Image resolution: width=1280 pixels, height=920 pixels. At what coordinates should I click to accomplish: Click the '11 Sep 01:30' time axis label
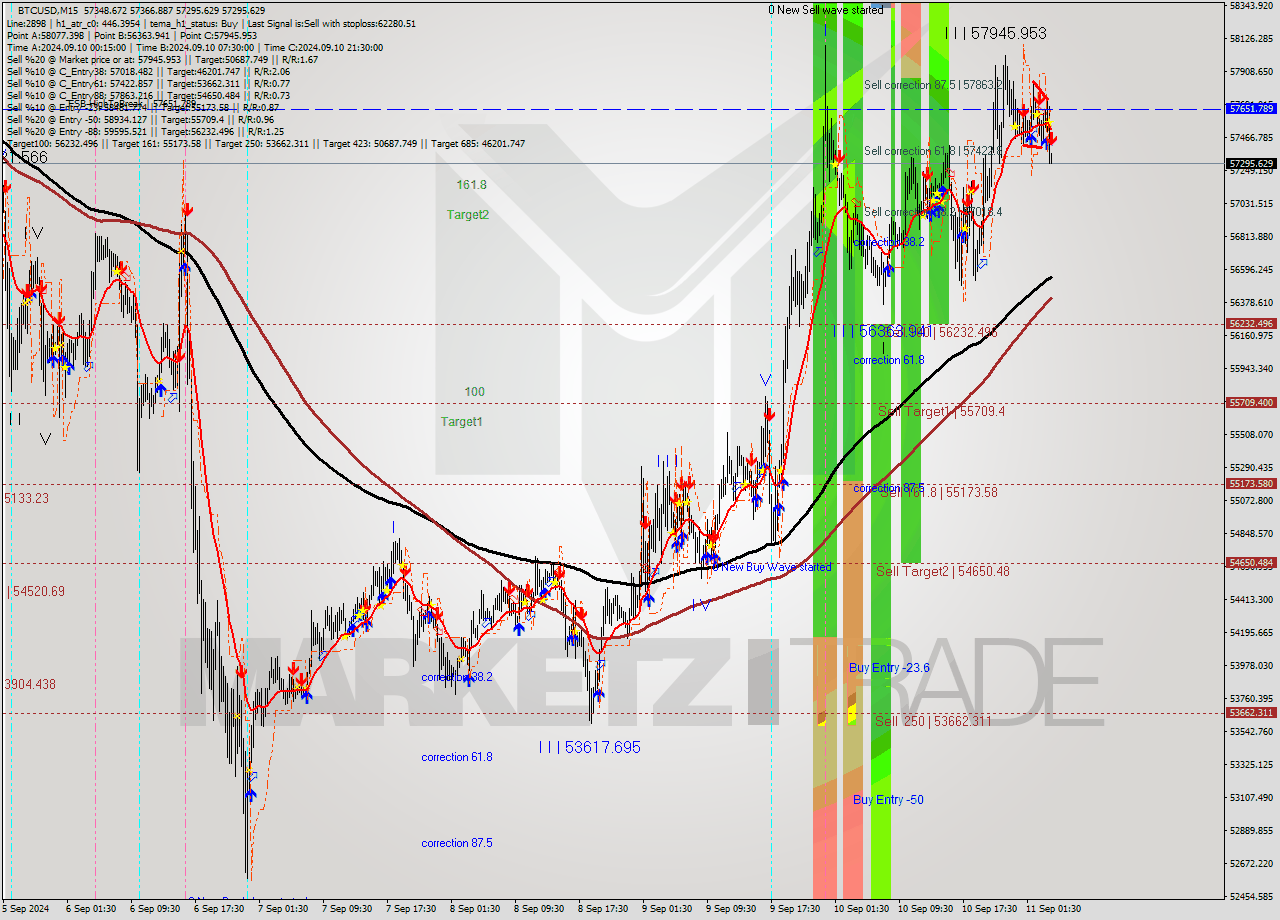coord(1052,909)
